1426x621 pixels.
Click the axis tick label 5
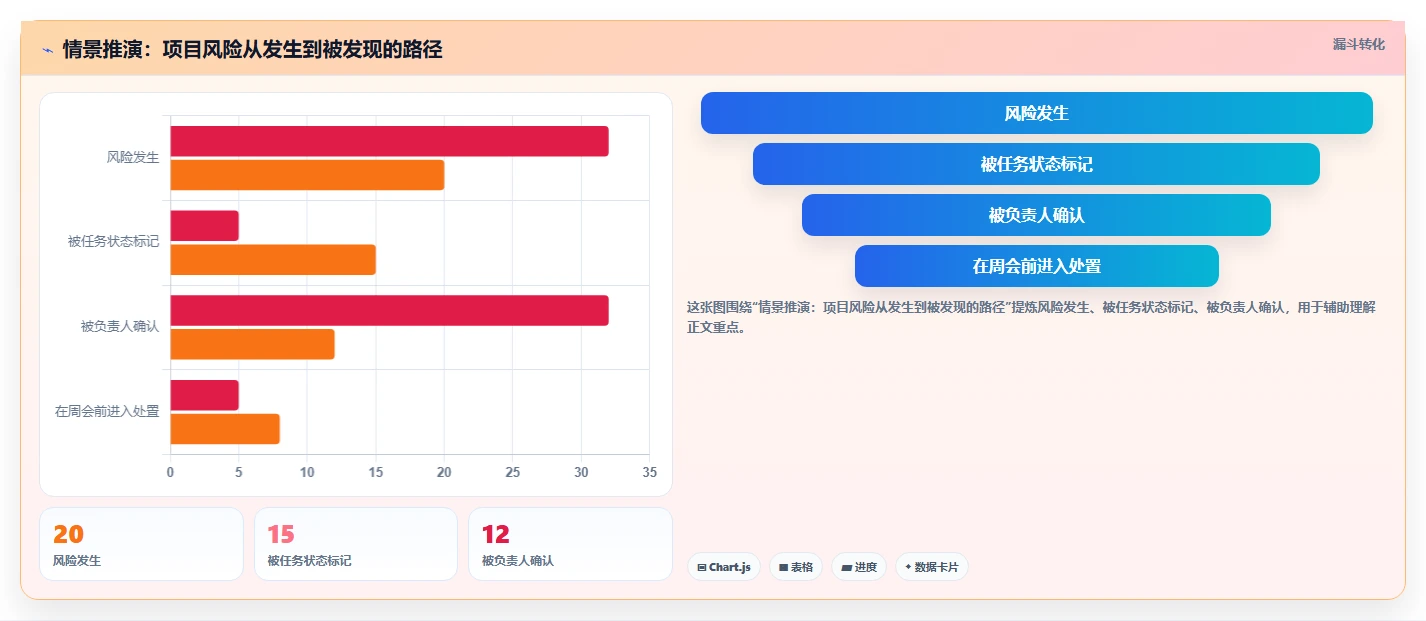coord(239,472)
